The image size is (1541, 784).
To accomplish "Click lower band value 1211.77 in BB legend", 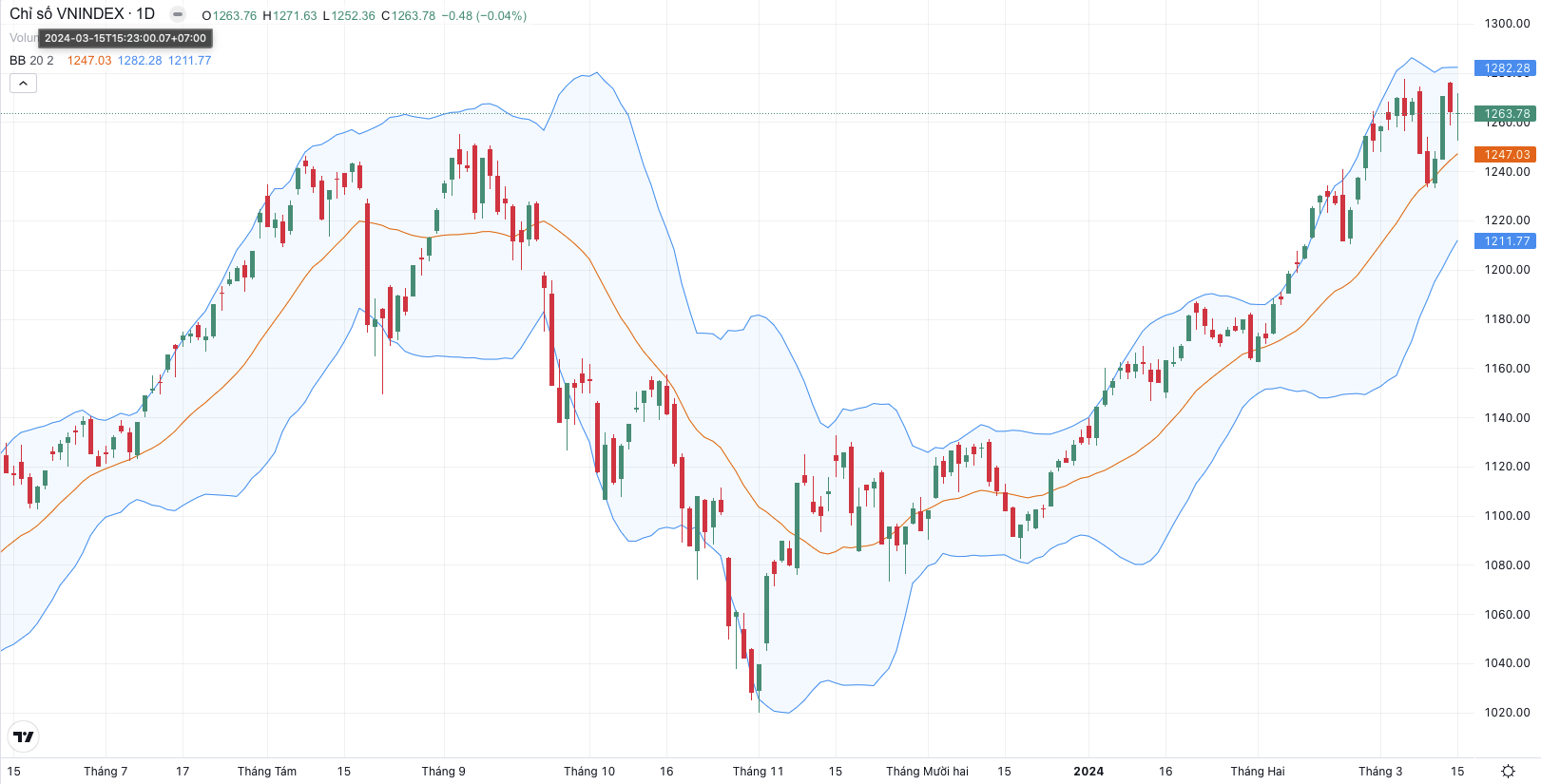I will click(x=190, y=60).
